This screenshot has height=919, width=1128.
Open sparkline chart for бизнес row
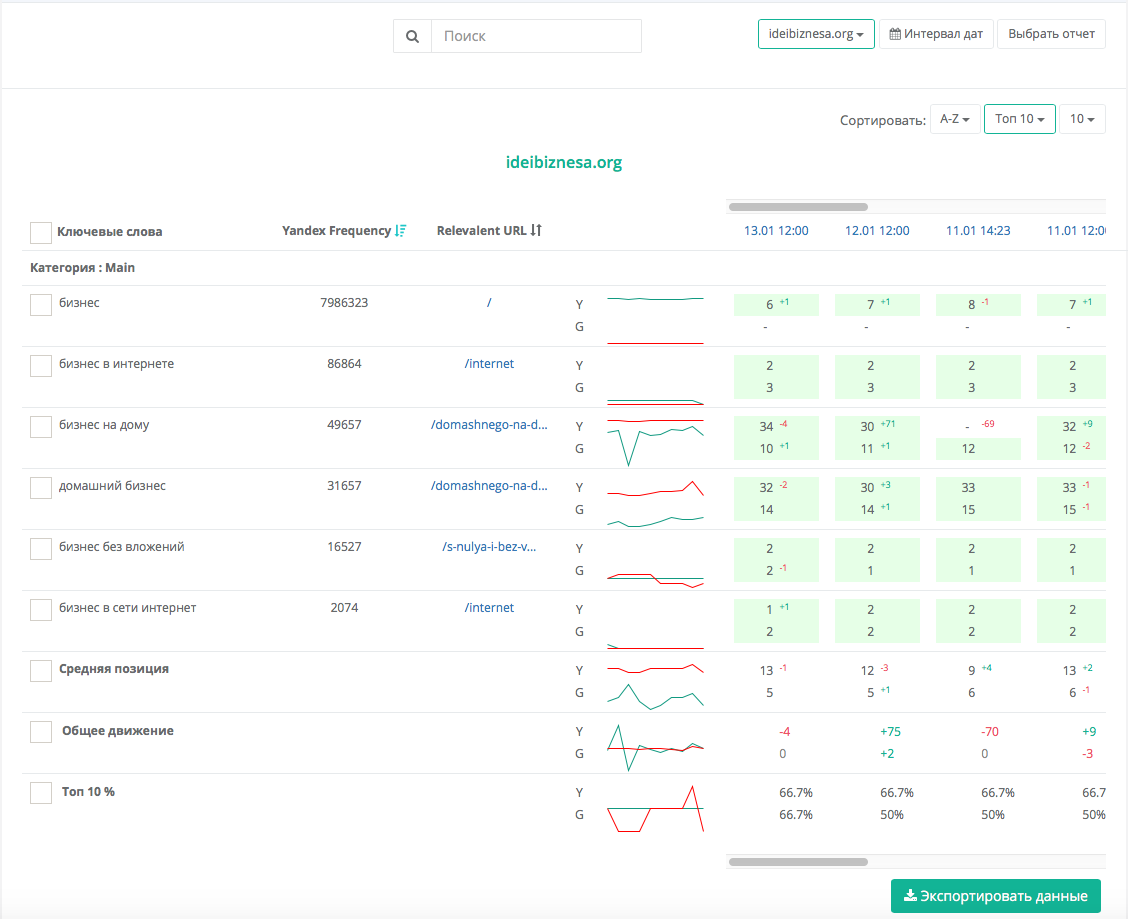pos(655,320)
